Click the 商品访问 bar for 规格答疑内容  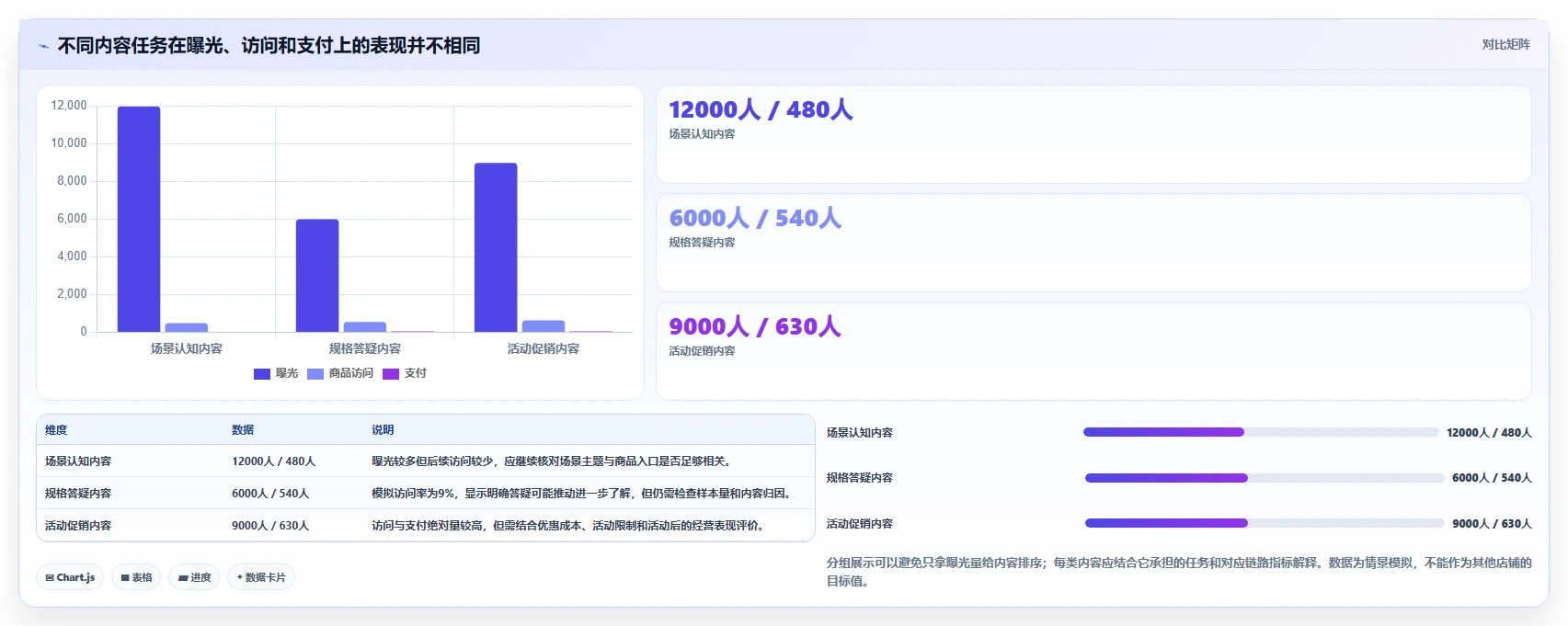[365, 326]
